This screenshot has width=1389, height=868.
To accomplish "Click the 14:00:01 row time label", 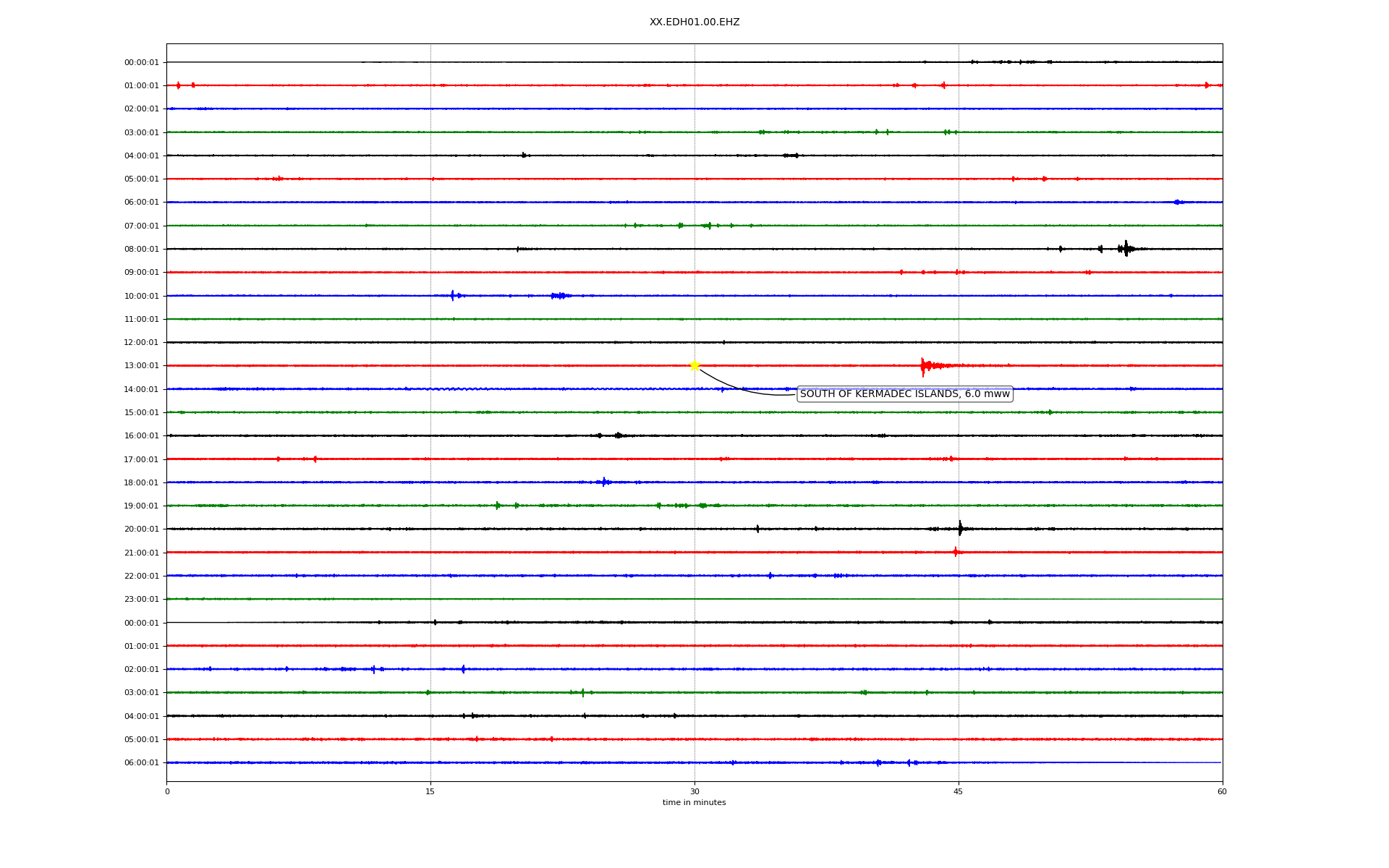I will (x=141, y=390).
